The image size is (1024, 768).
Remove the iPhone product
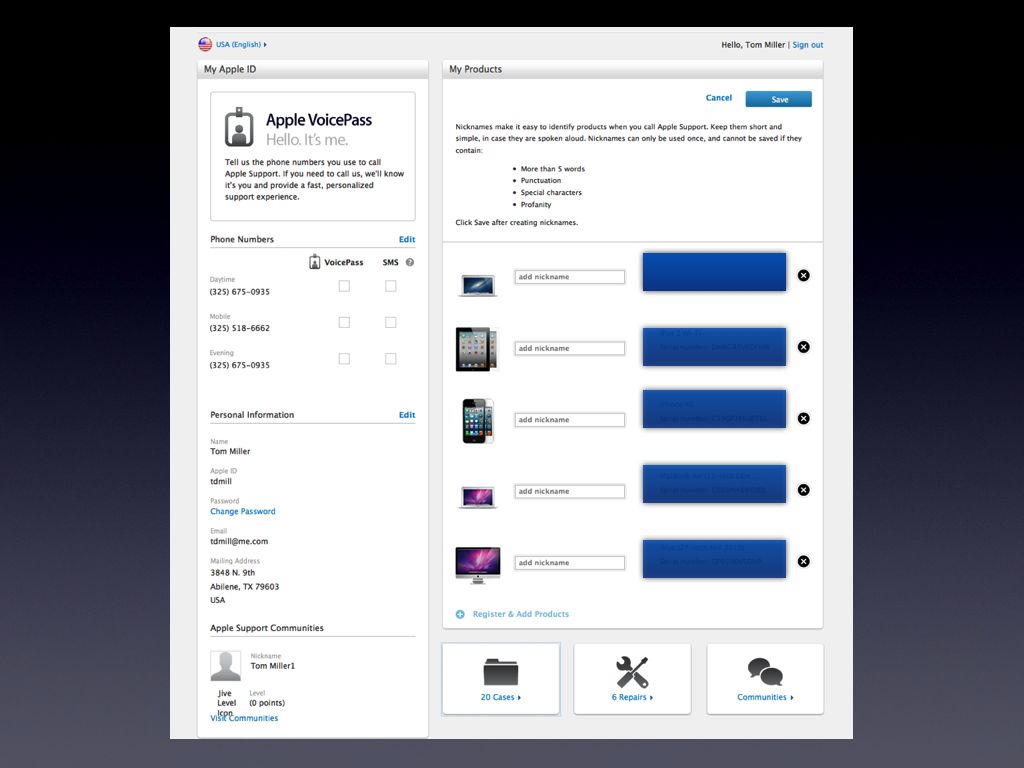click(x=804, y=419)
